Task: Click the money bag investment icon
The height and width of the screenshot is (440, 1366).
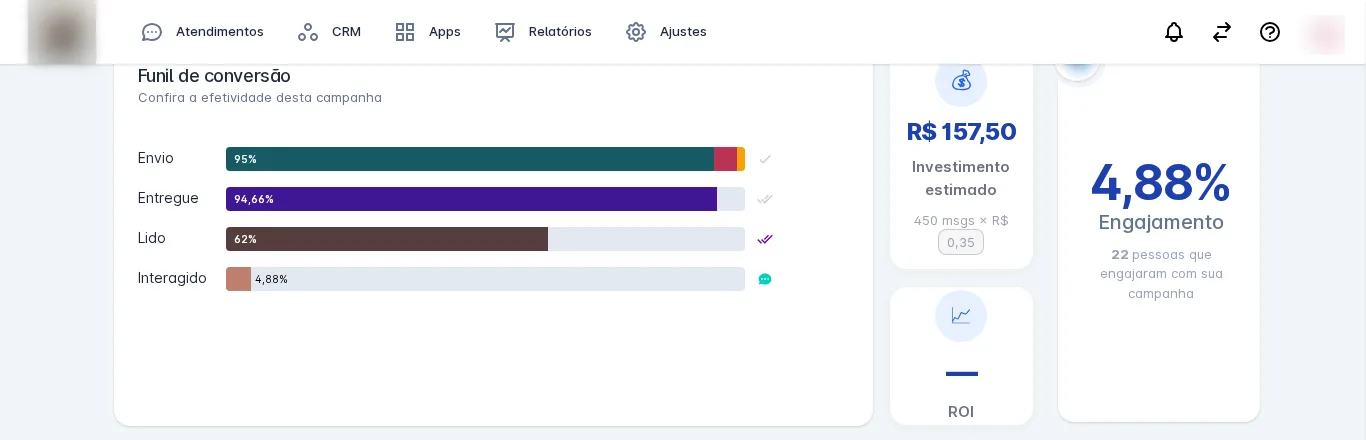Action: pyautogui.click(x=961, y=81)
